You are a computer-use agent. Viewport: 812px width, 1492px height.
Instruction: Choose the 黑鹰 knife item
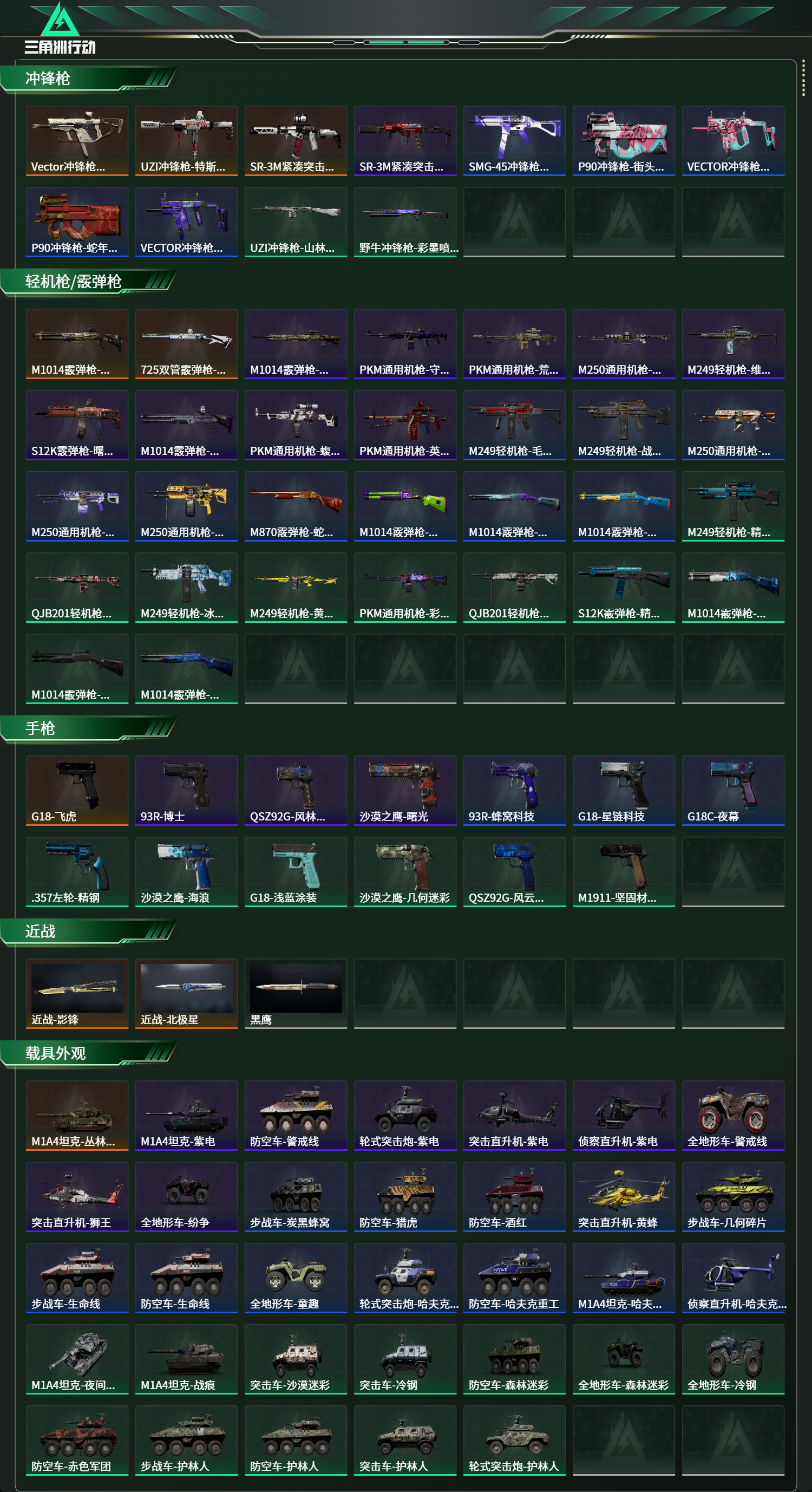[296, 993]
